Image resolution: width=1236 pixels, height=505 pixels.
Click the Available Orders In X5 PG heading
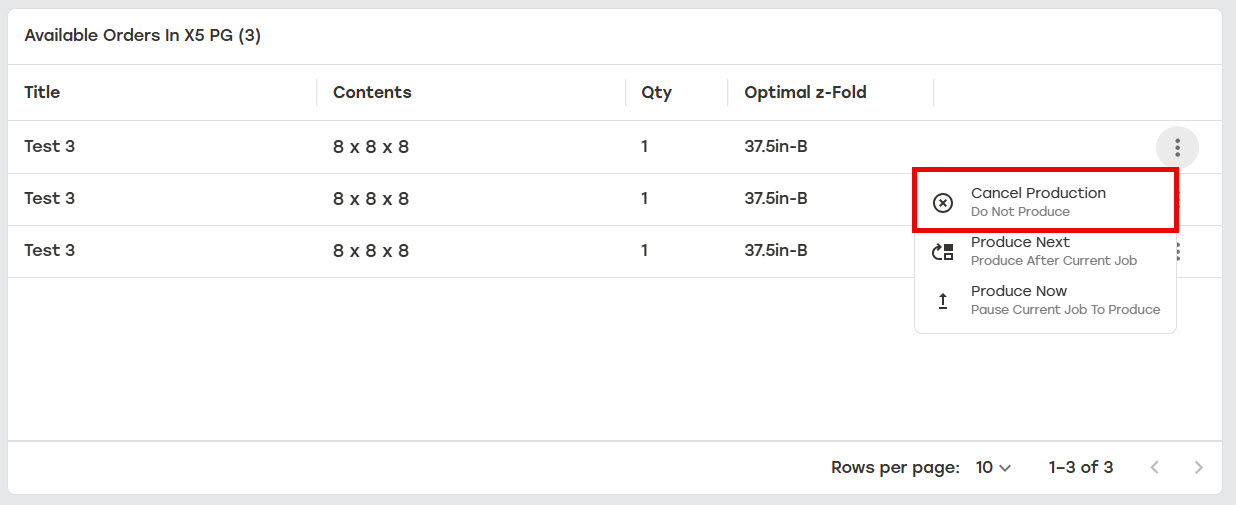(x=142, y=36)
